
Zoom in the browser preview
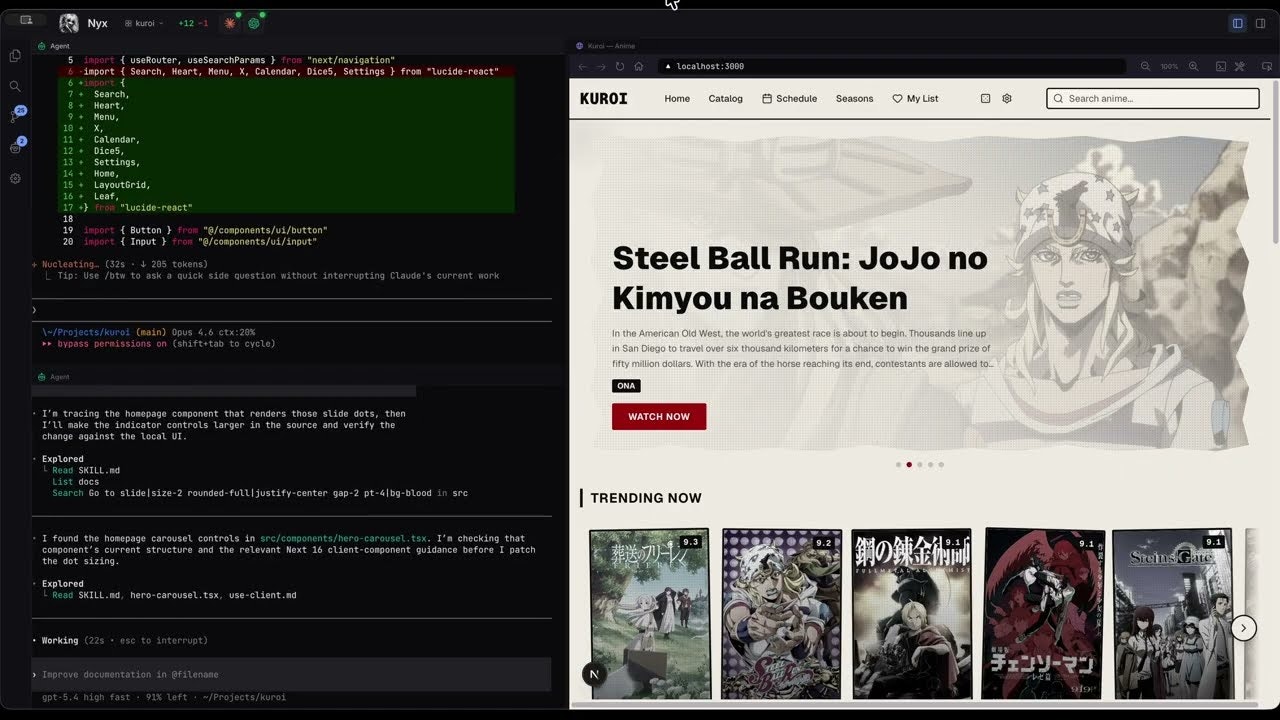point(1193,66)
